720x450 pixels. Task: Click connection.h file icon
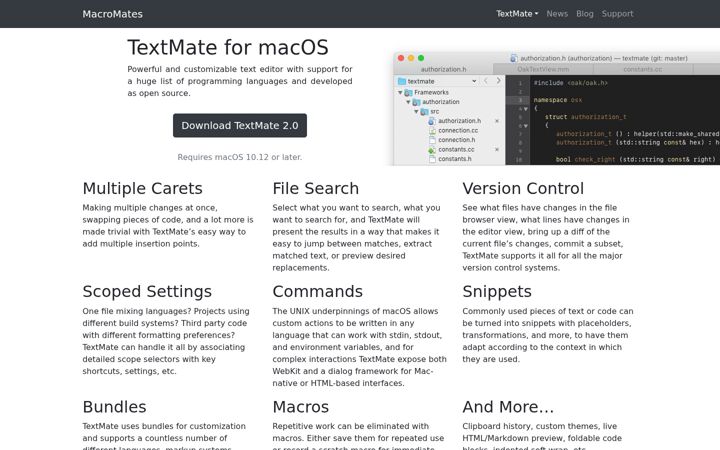click(x=432, y=140)
